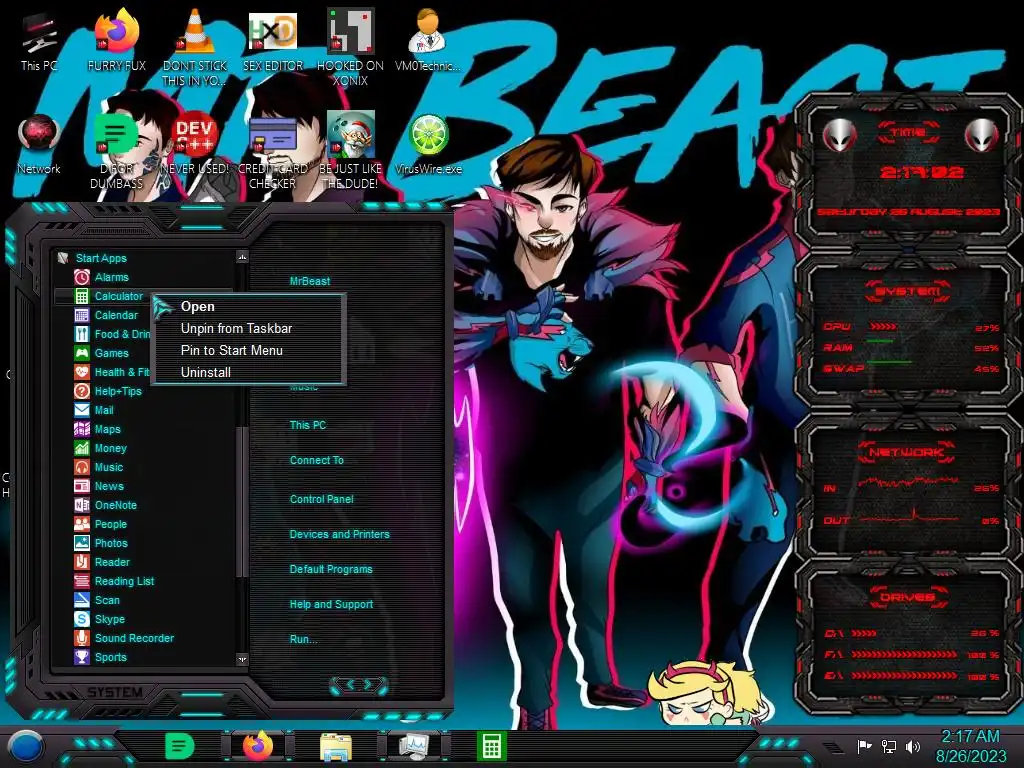
Task: Open the green chat app in taskbar
Action: pyautogui.click(x=180, y=746)
